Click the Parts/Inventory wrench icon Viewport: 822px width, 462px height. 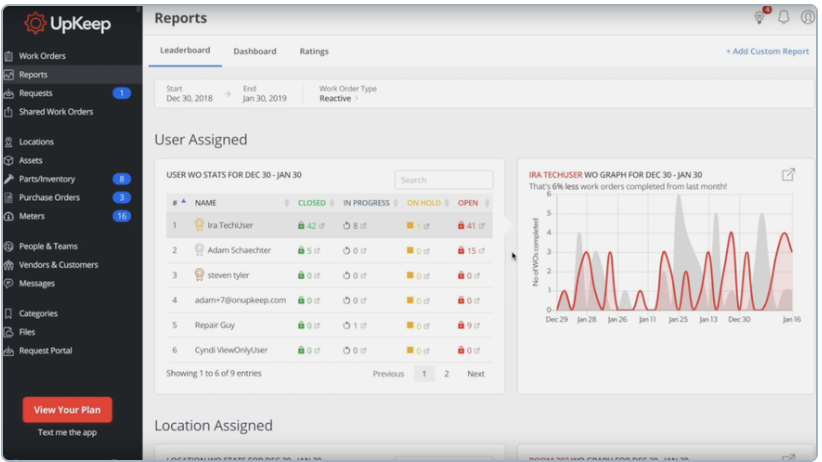pos(9,179)
